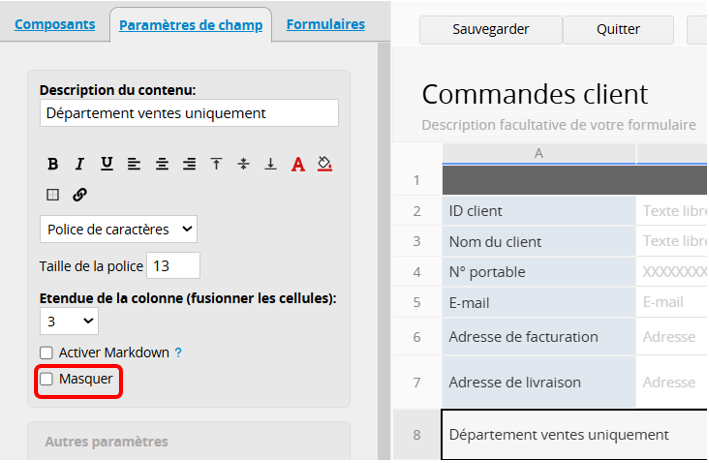Screen dimensions: 709x463
Task: Align text to the right
Action: tap(189, 164)
